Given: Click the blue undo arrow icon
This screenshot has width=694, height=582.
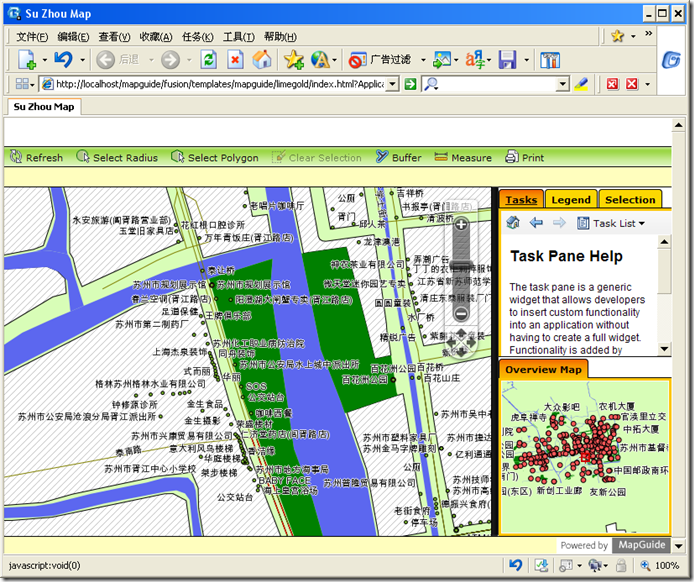Looking at the screenshot, I should click(x=64, y=60).
